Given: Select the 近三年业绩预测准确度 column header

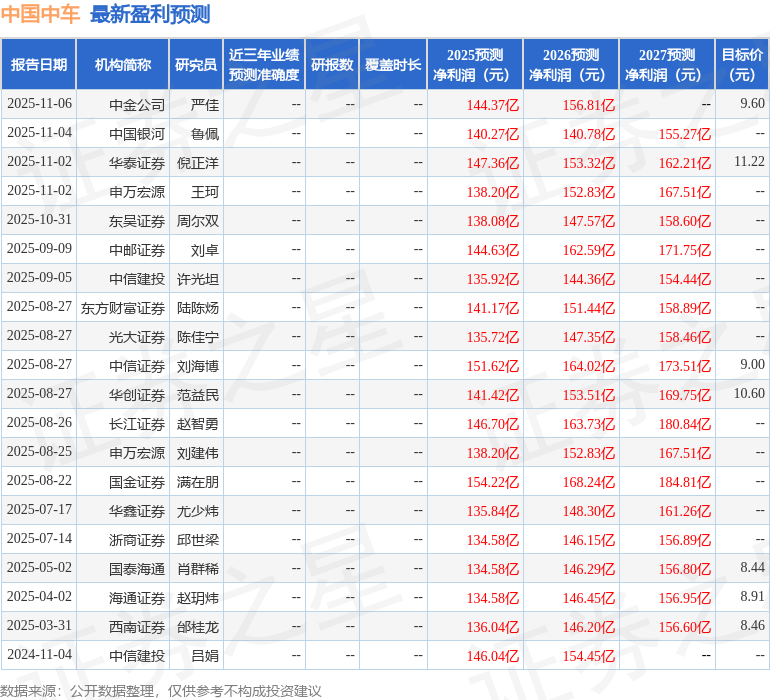Looking at the screenshot, I should pyautogui.click(x=263, y=65).
